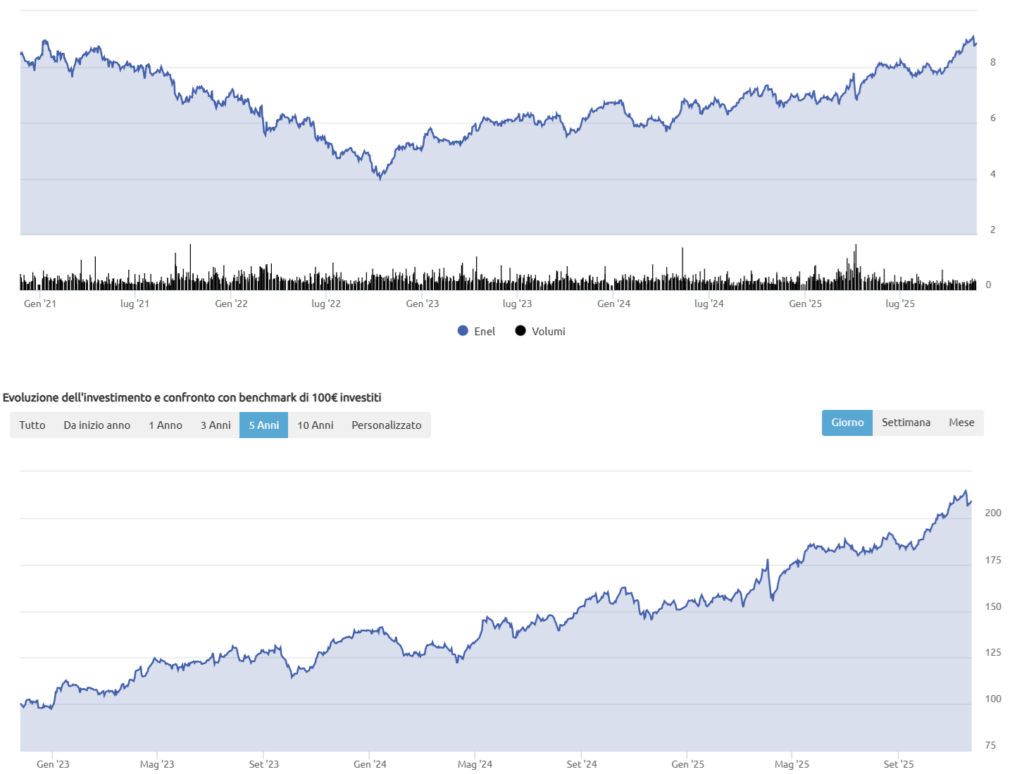Select the Da inizio anno range
Viewport: 1024px width, 774px height.
point(97,425)
